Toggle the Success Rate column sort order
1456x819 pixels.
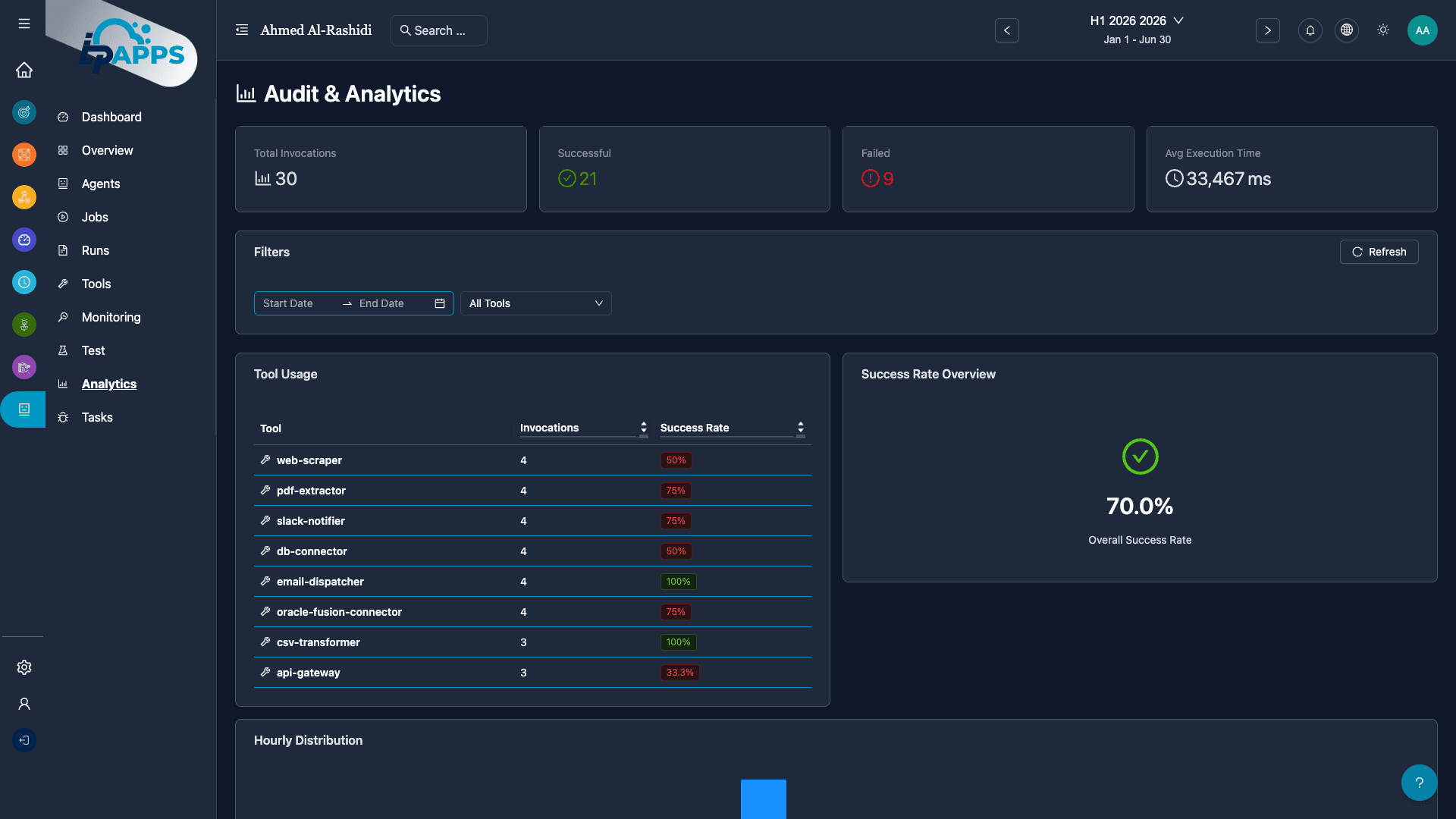click(800, 428)
